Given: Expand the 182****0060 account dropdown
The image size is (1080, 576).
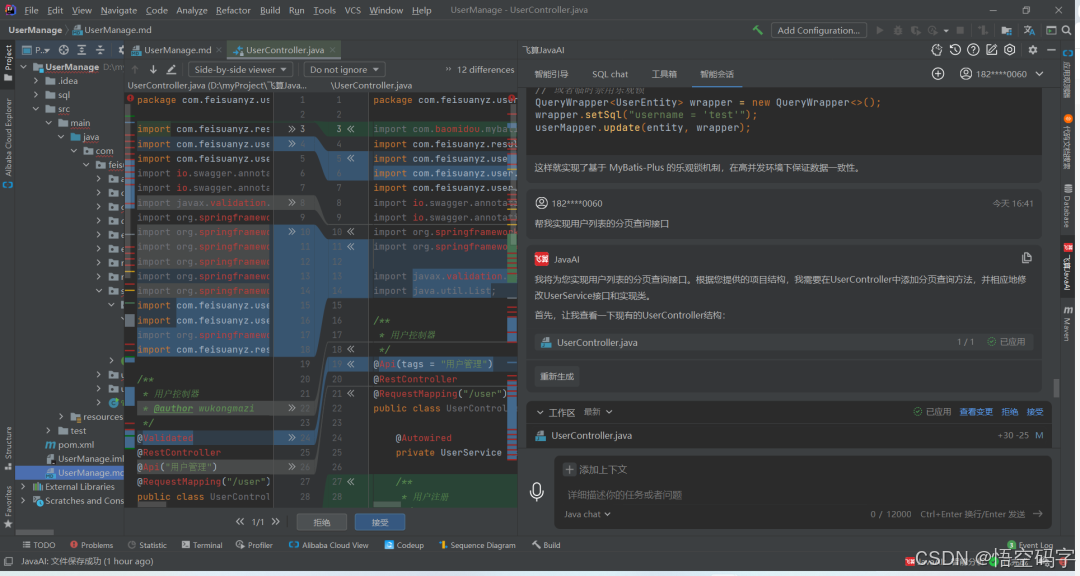Looking at the screenshot, I should pos(1039,74).
